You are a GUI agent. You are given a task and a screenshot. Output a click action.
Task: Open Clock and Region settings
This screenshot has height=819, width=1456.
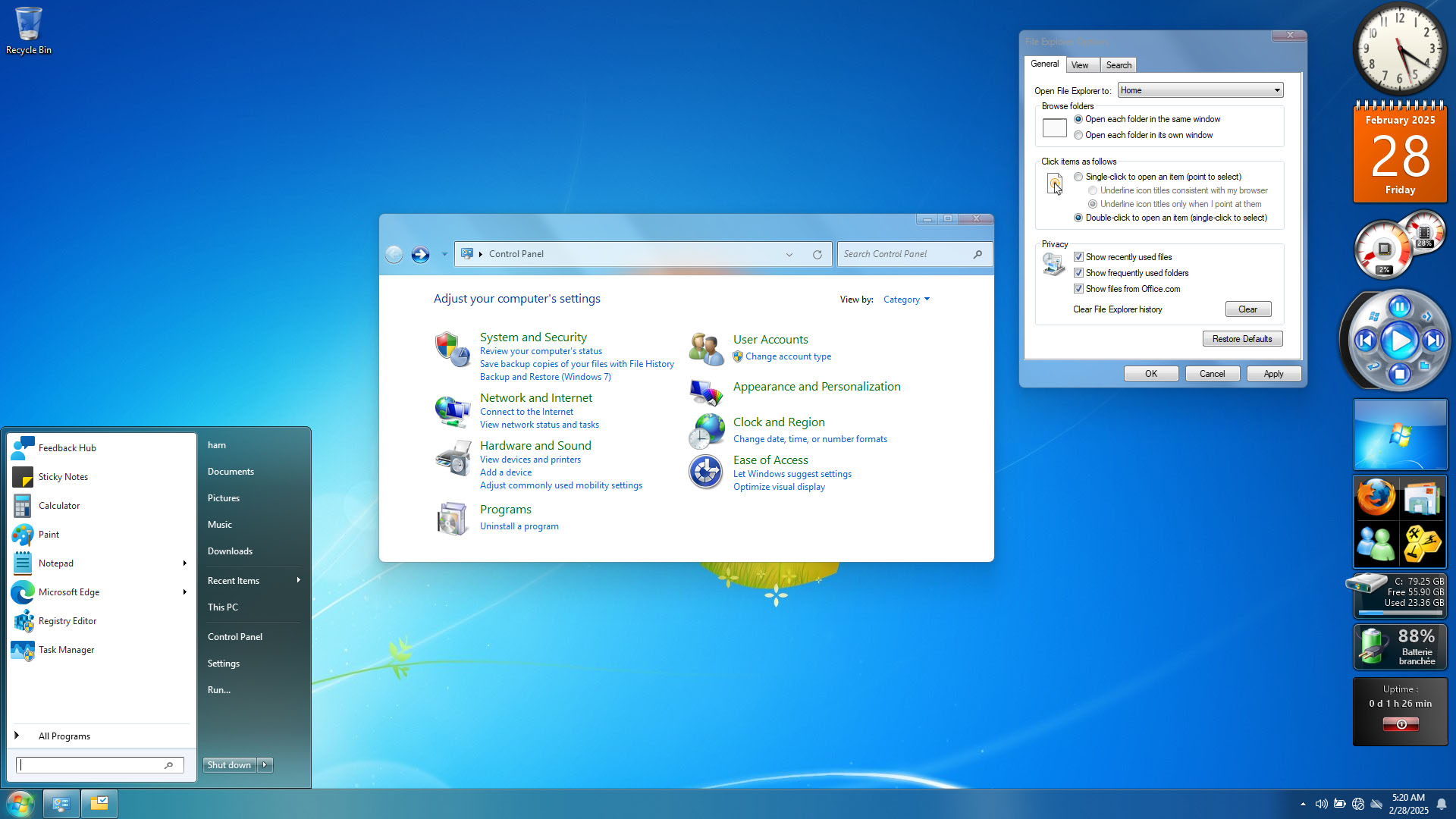(779, 422)
